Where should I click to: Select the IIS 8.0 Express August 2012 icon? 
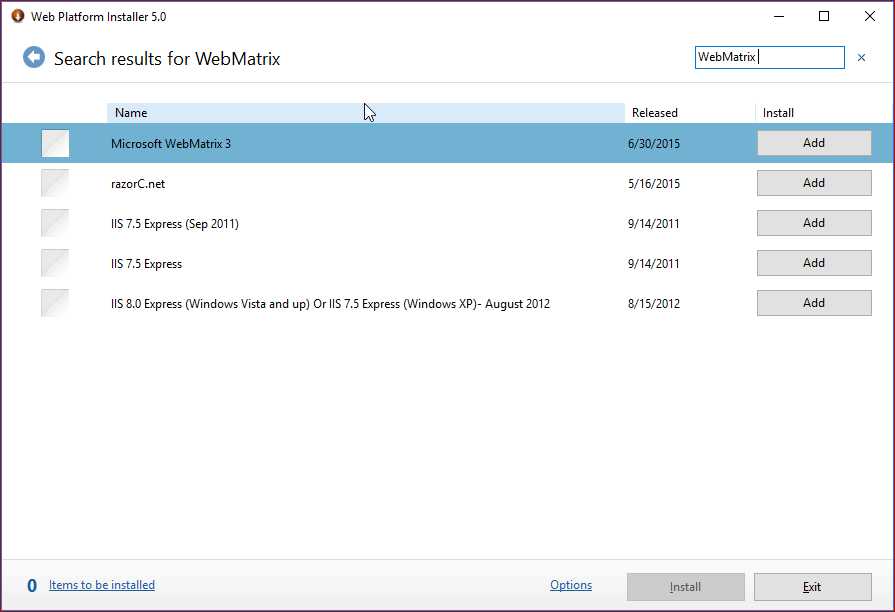pyautogui.click(x=55, y=303)
